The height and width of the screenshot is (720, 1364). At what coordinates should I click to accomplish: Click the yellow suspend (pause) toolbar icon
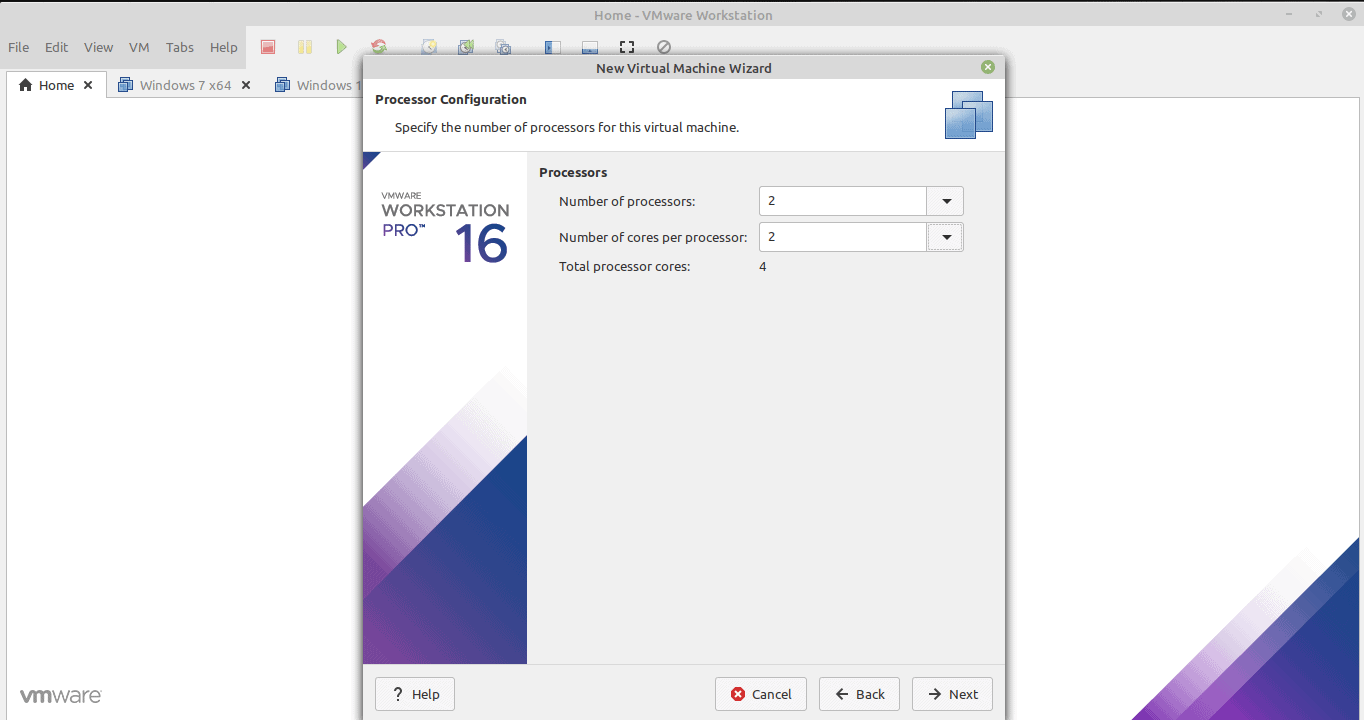305,47
